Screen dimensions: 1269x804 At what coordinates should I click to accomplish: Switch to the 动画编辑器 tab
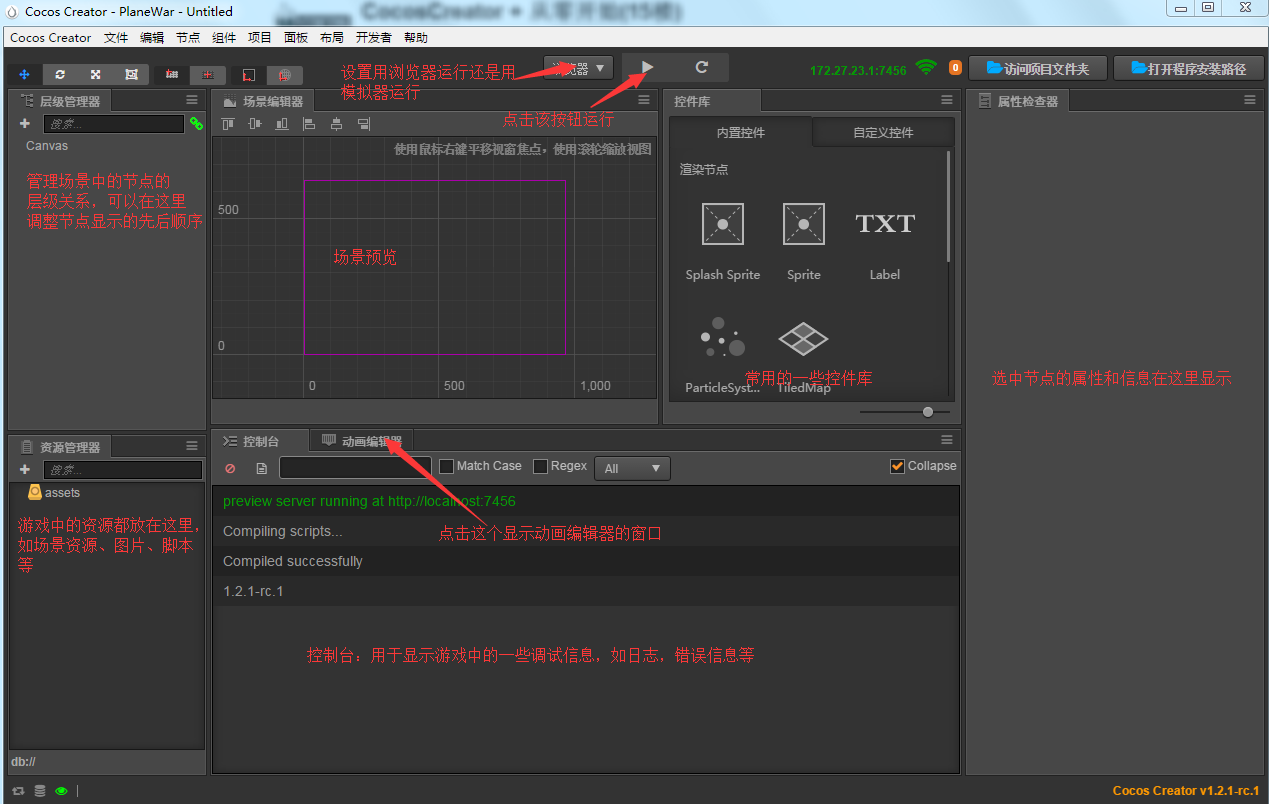click(362, 441)
